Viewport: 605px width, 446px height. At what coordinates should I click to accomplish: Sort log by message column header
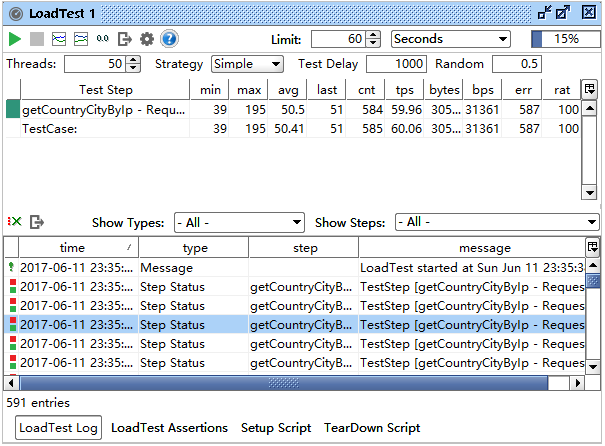[472, 247]
